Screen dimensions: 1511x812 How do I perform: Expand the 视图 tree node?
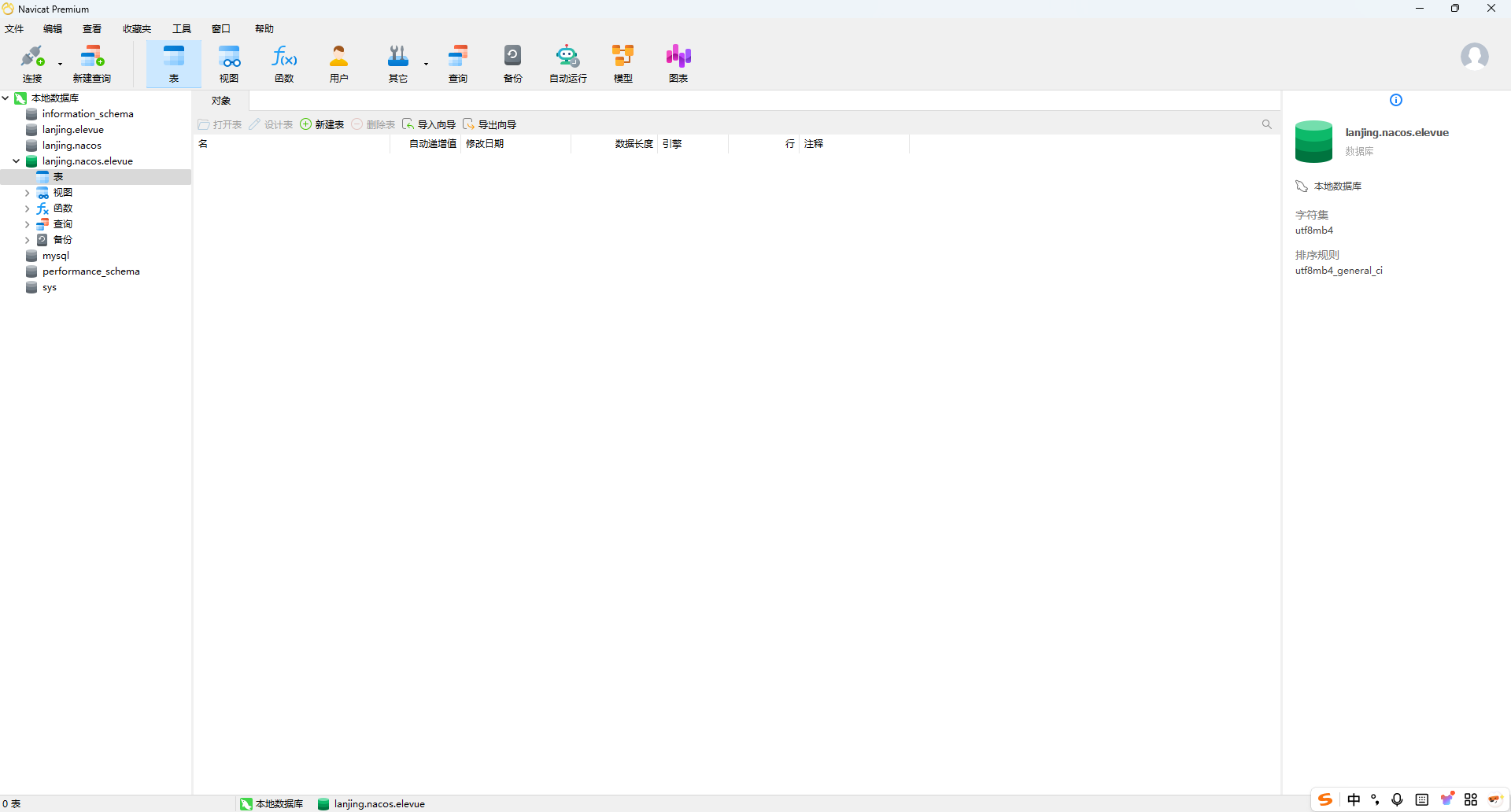pos(27,193)
